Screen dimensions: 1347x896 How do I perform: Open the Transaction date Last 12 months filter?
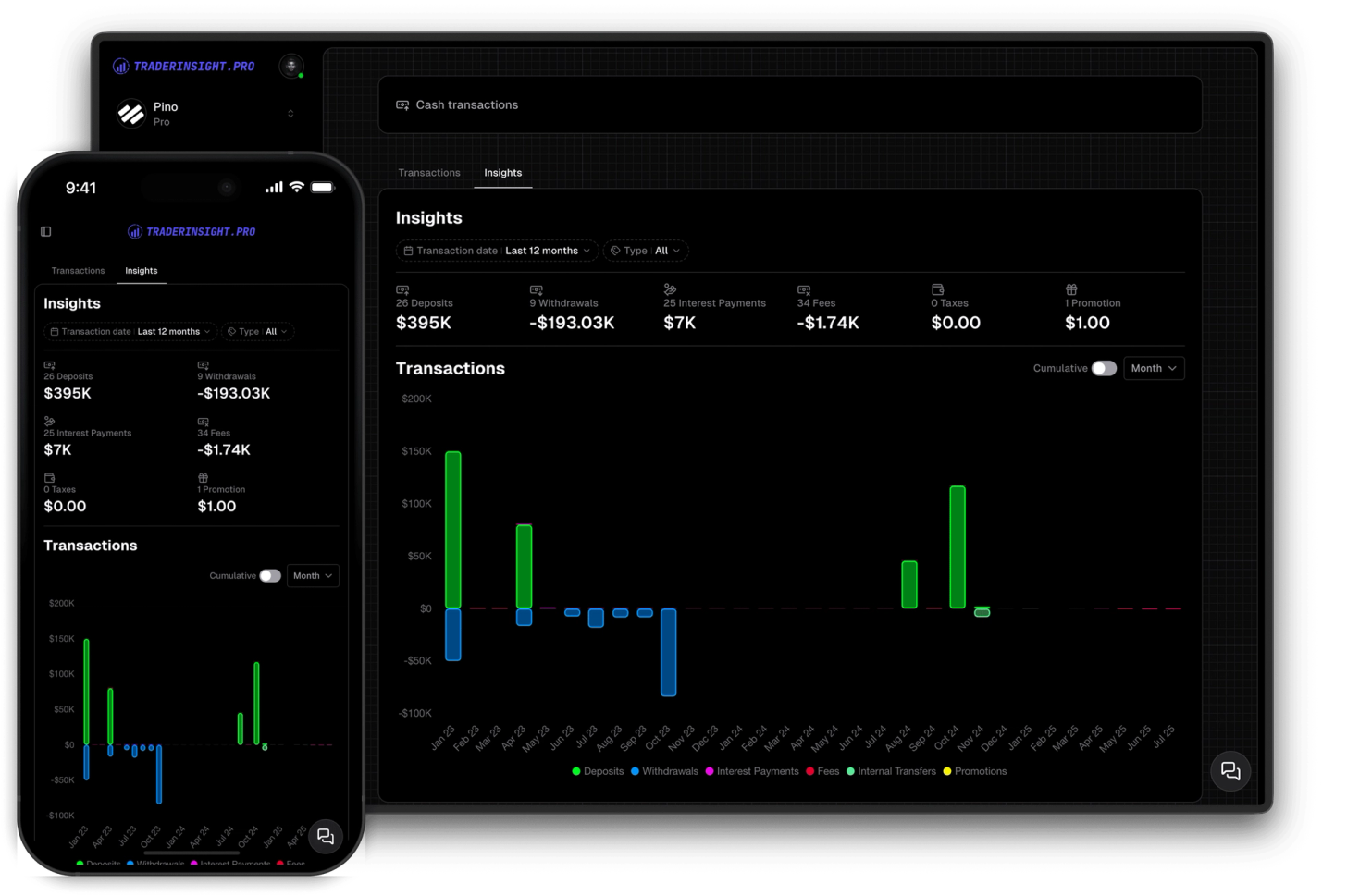click(497, 251)
